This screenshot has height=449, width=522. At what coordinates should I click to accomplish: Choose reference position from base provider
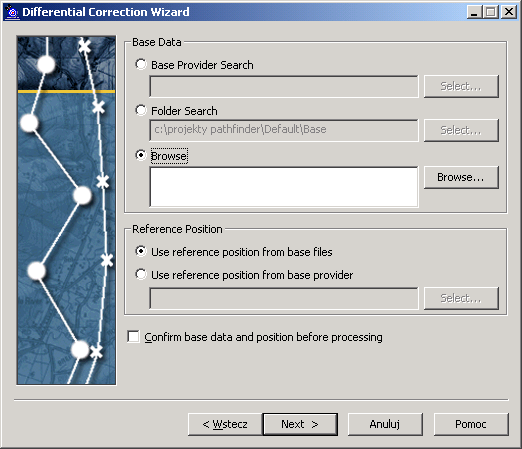(x=141, y=274)
